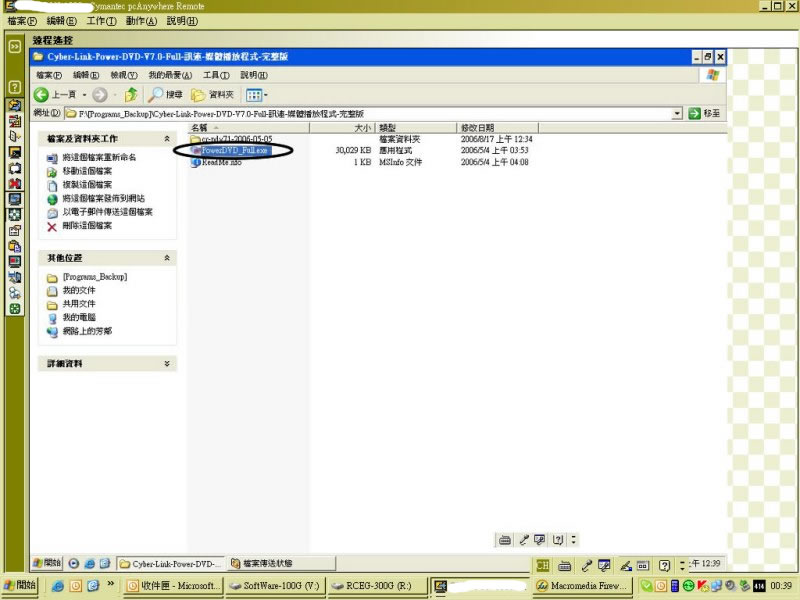The width and height of the screenshot is (800, 600).
Task: Open the pcAnywhere 編輯 menu
Action: click(x=61, y=21)
